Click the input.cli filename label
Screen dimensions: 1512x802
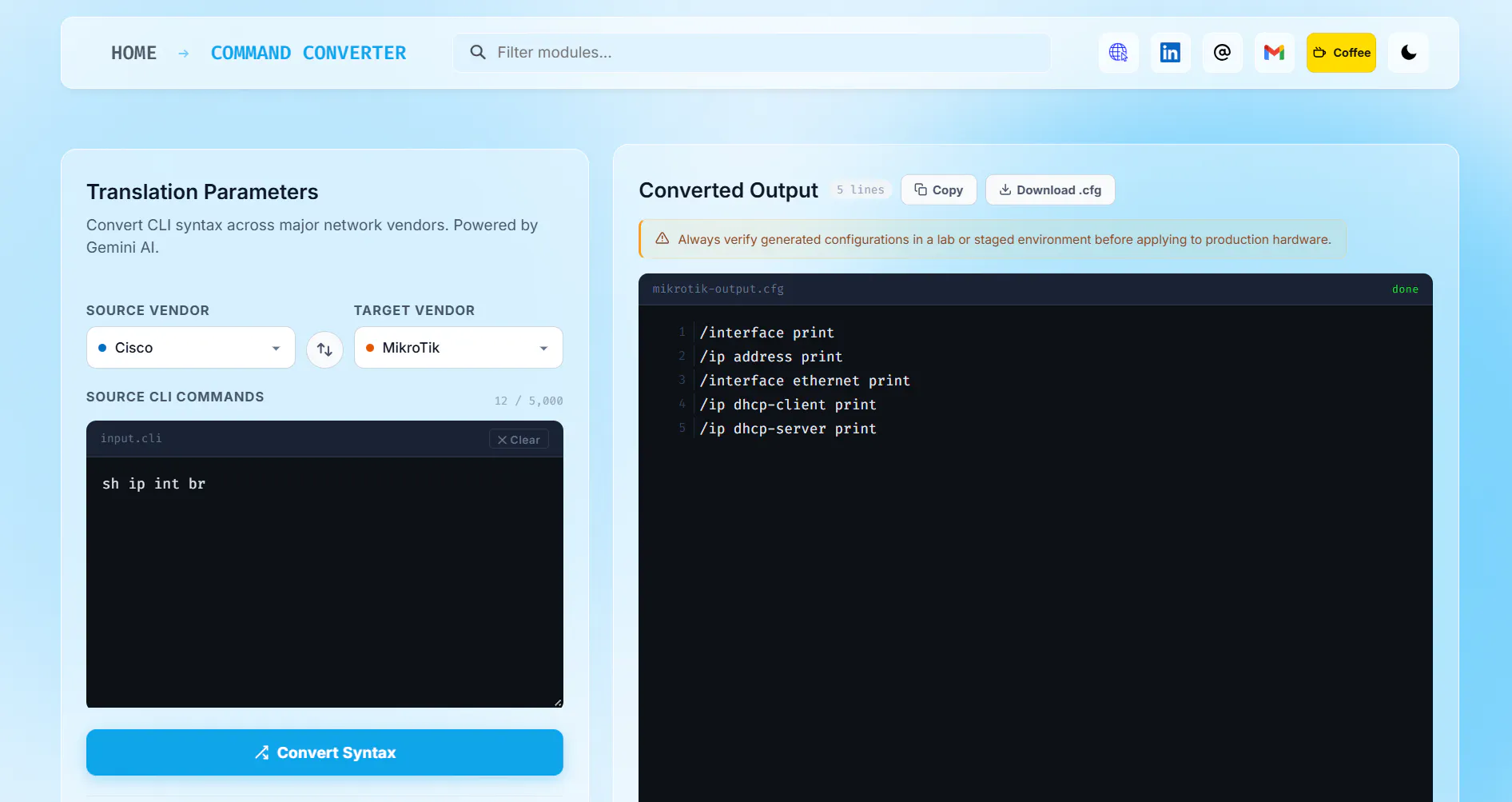131,438
